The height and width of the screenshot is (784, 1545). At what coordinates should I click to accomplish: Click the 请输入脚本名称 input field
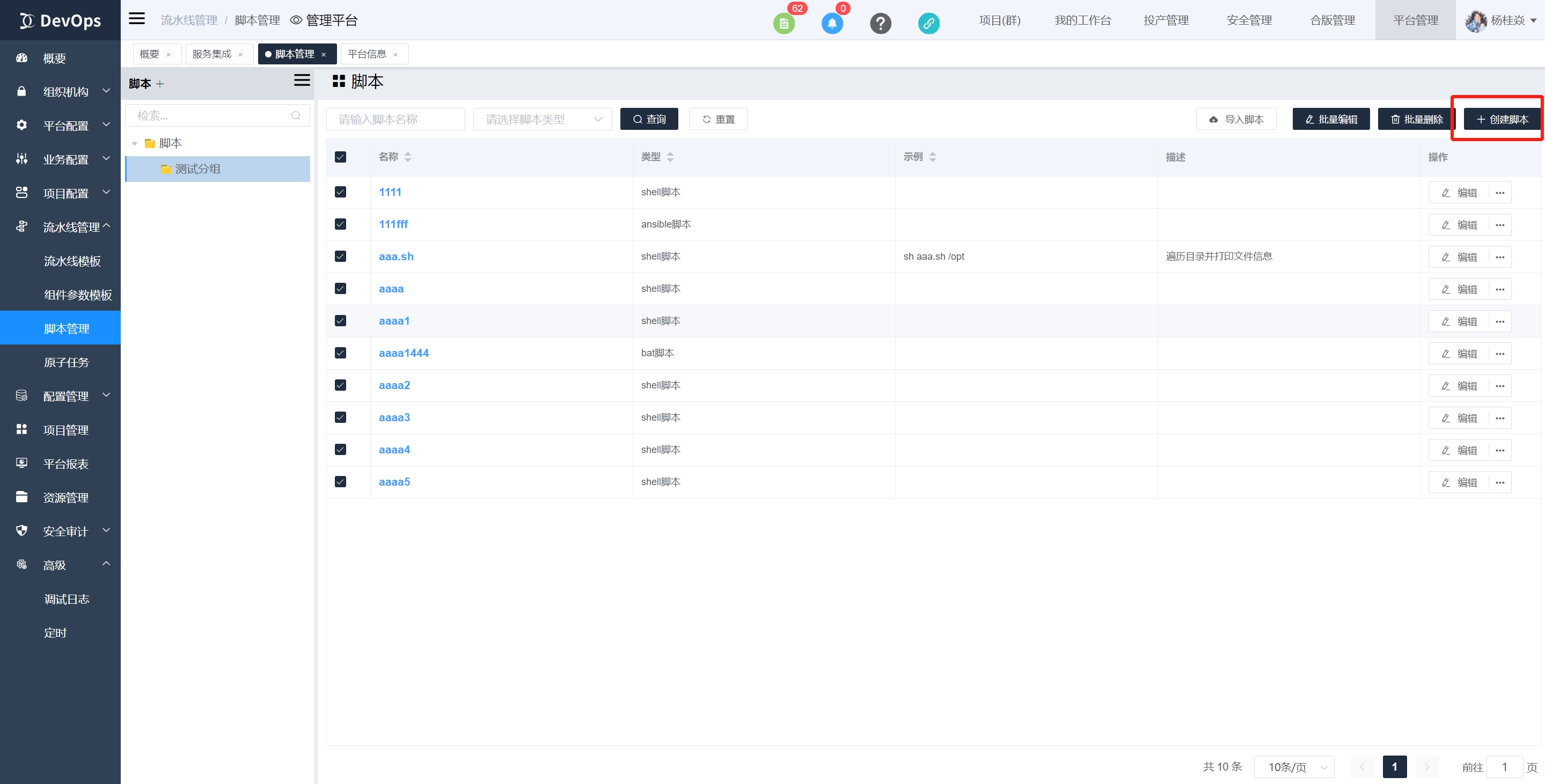click(x=396, y=119)
